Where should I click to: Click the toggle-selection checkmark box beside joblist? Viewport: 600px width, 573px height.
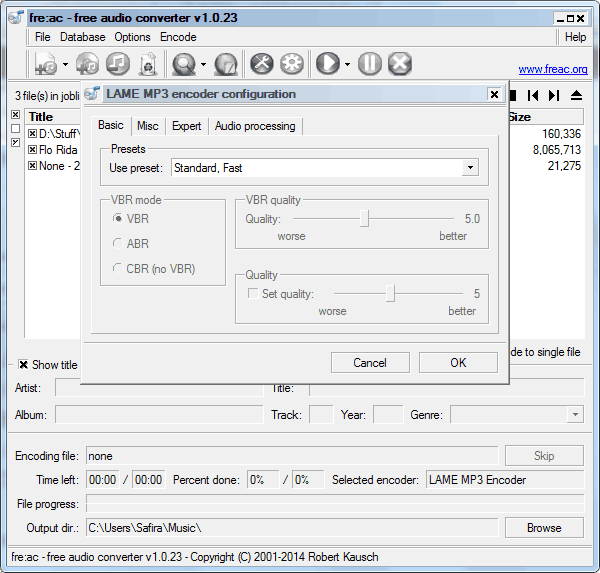[15, 142]
